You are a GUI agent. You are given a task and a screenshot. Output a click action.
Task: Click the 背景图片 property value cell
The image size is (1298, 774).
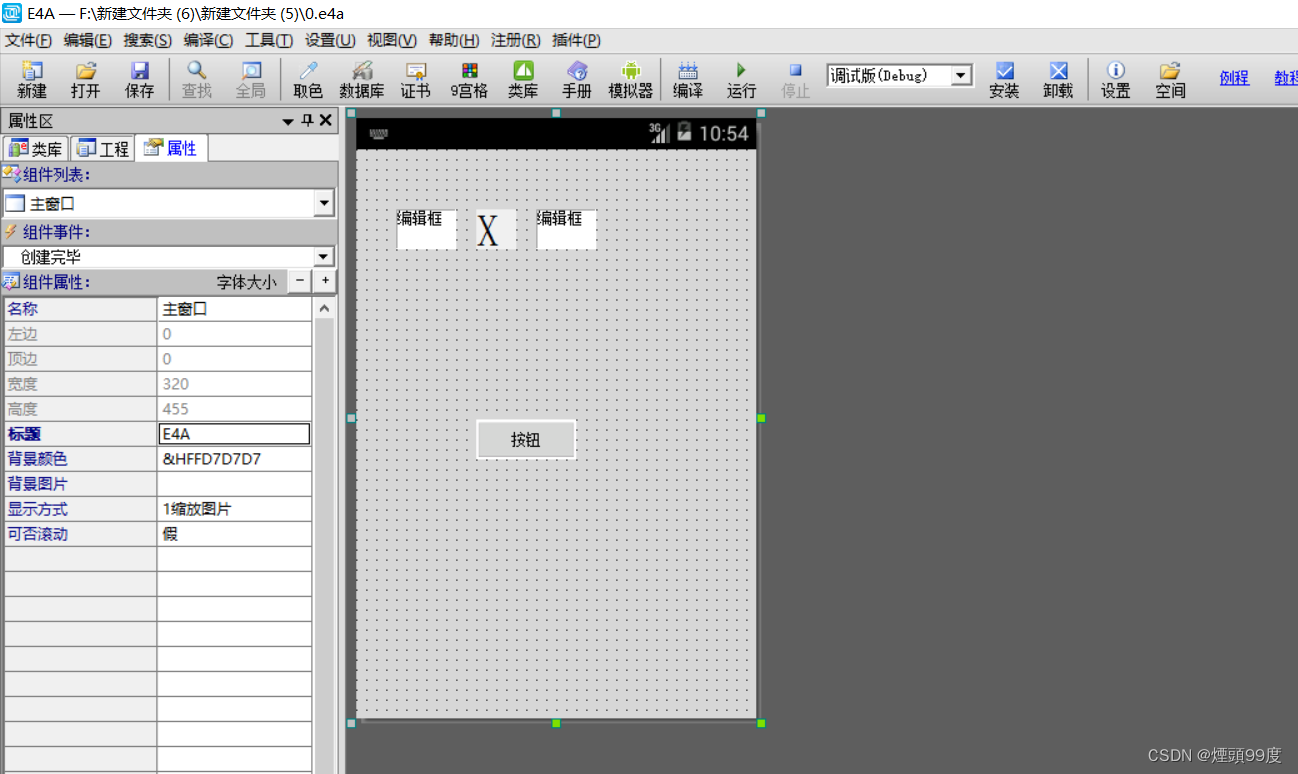pyautogui.click(x=234, y=484)
